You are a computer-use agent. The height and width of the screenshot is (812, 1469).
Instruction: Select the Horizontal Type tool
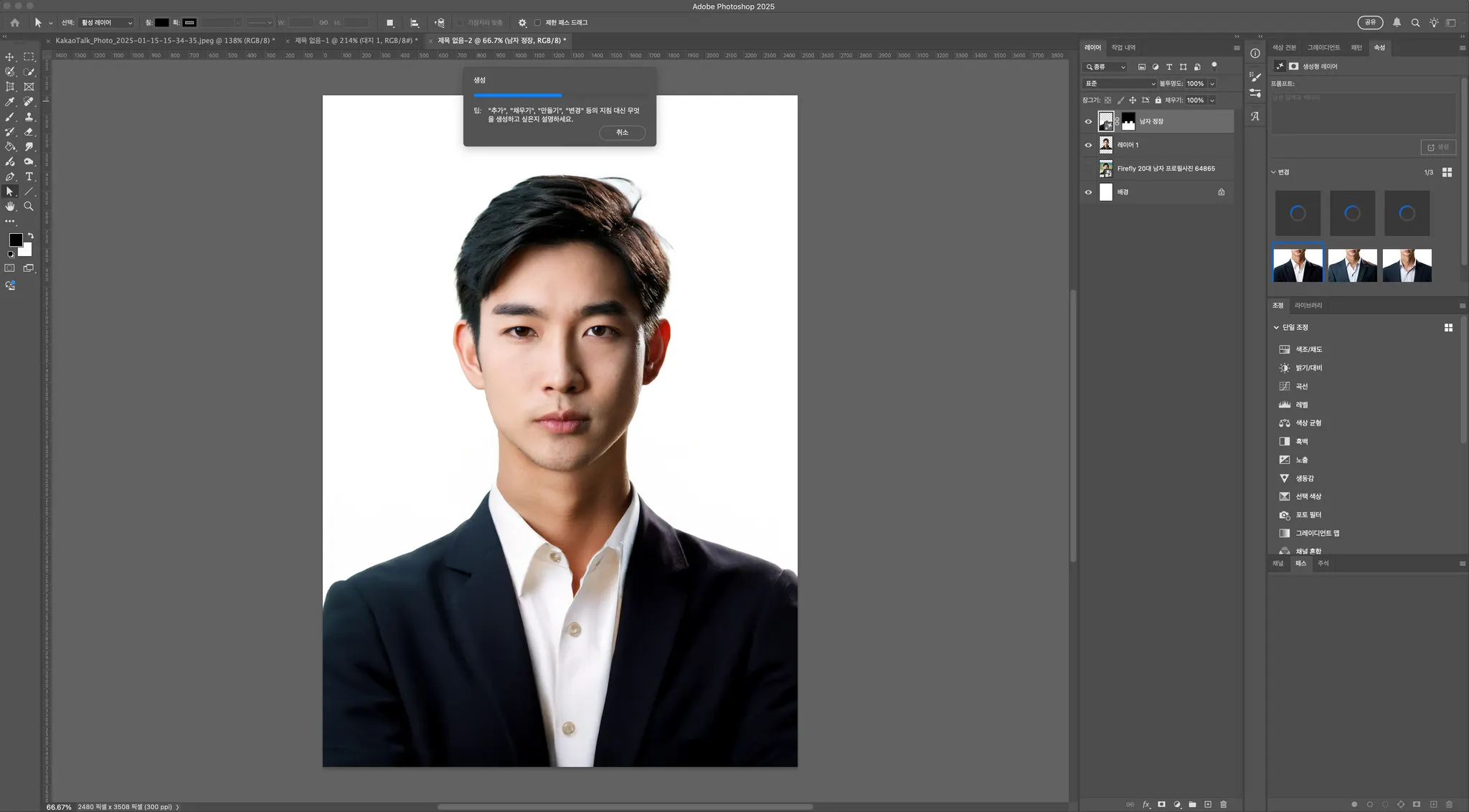click(x=29, y=176)
